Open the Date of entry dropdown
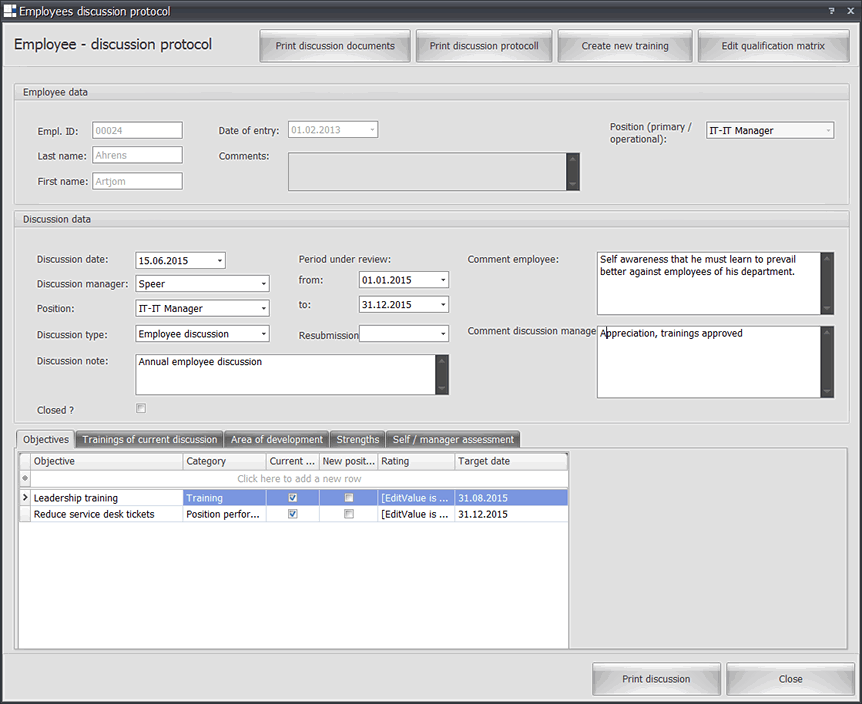The image size is (862, 704). 372,130
